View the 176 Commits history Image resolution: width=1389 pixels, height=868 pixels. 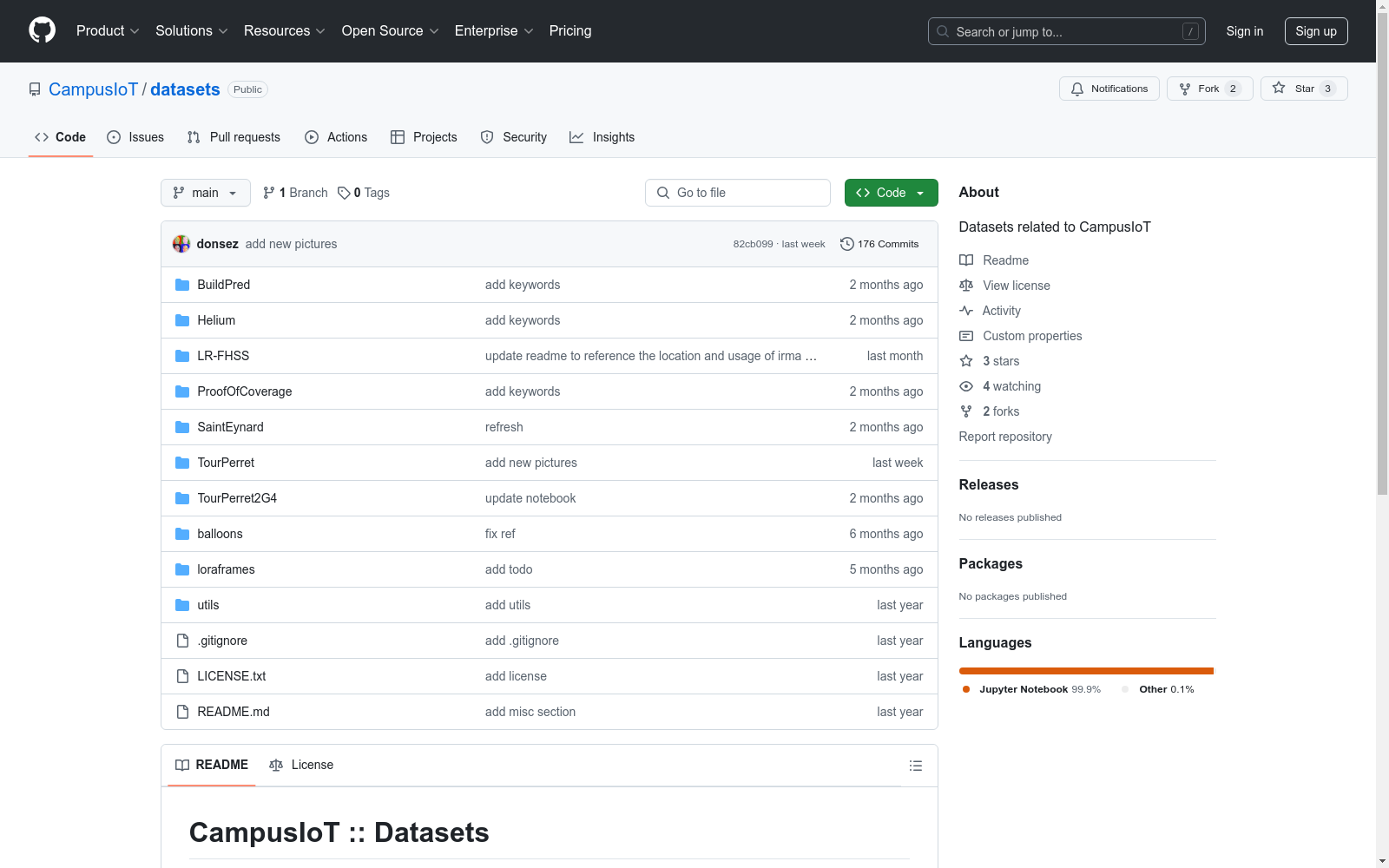pyautogui.click(x=879, y=244)
